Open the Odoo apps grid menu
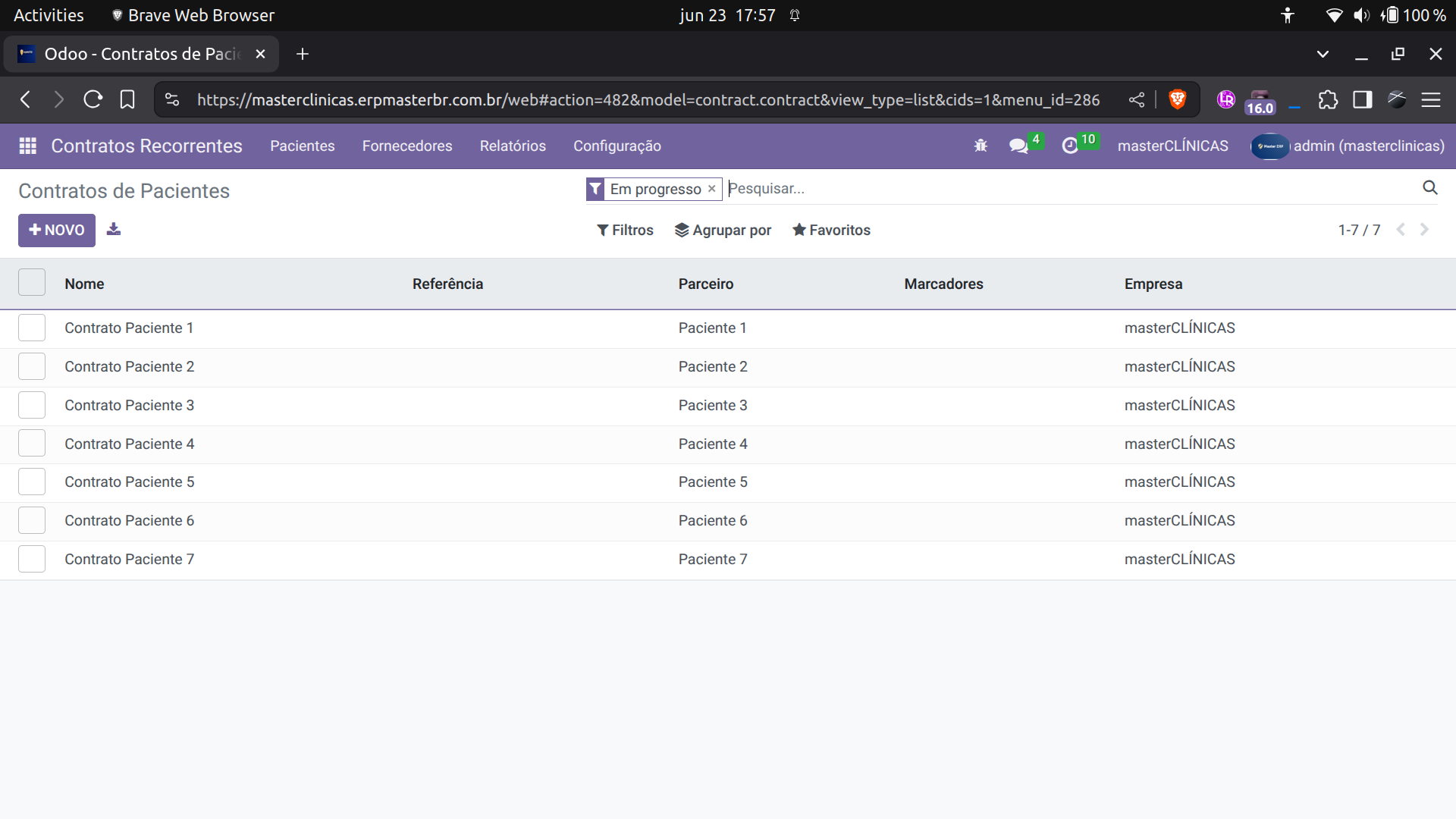This screenshot has width=1456, height=819. point(28,146)
